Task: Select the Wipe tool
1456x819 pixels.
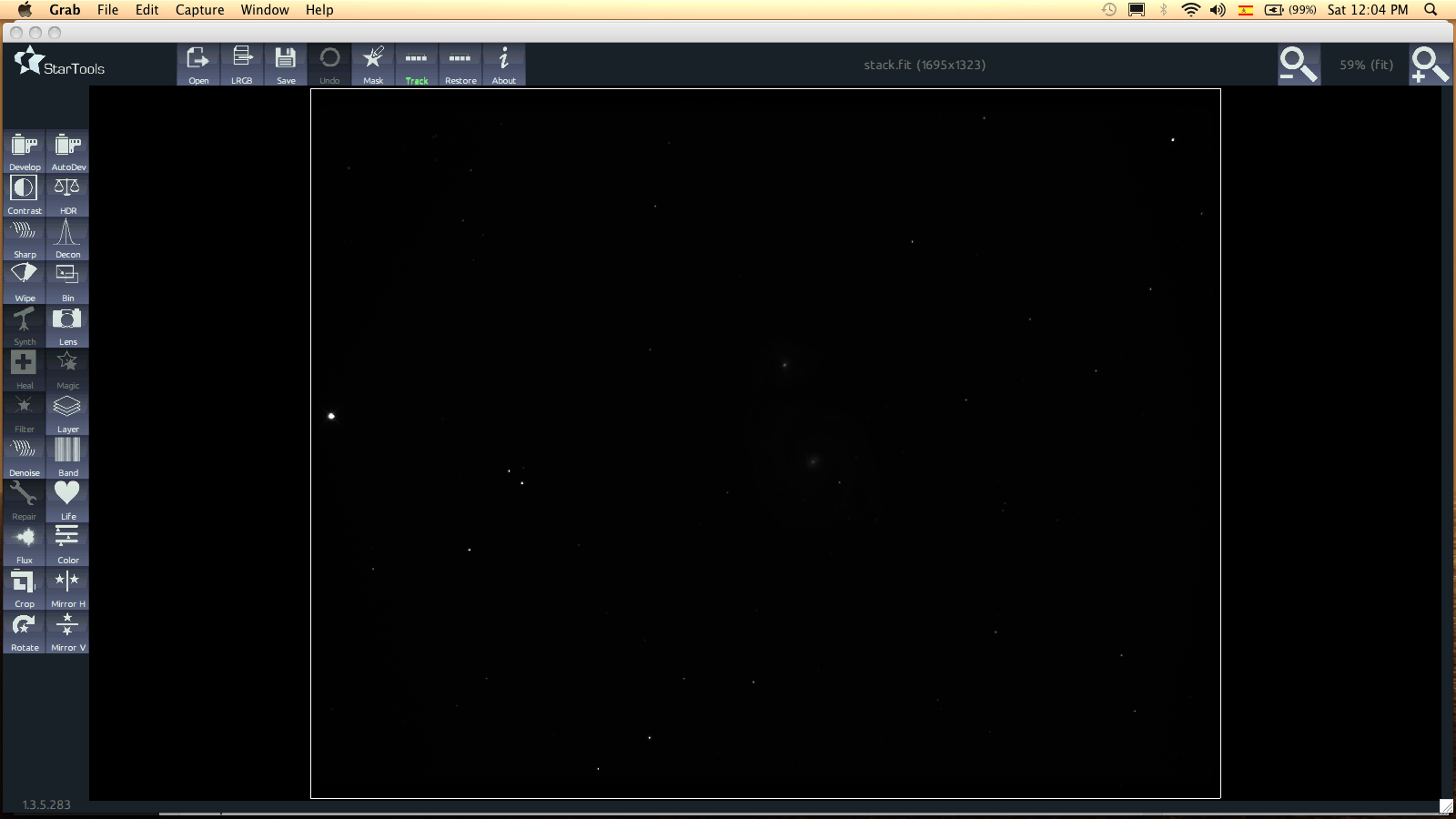Action: pos(25,282)
